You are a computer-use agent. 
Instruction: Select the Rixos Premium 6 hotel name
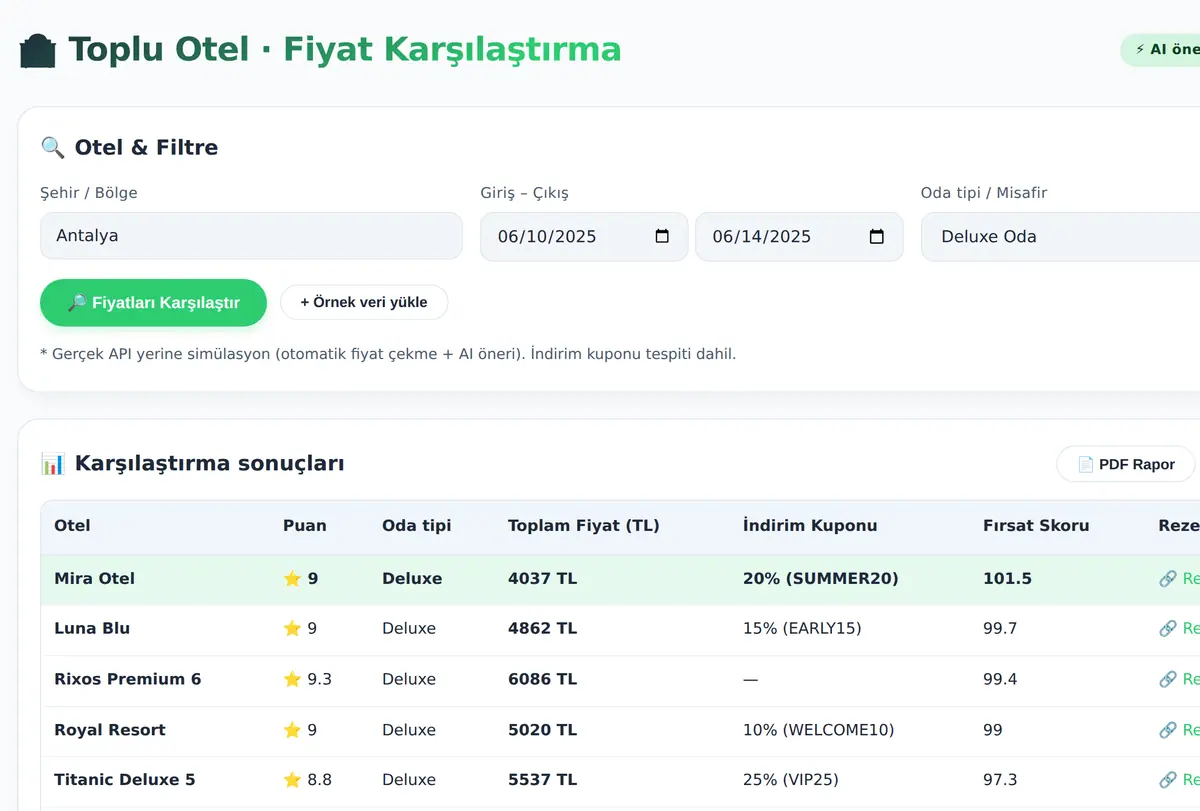tap(127, 679)
